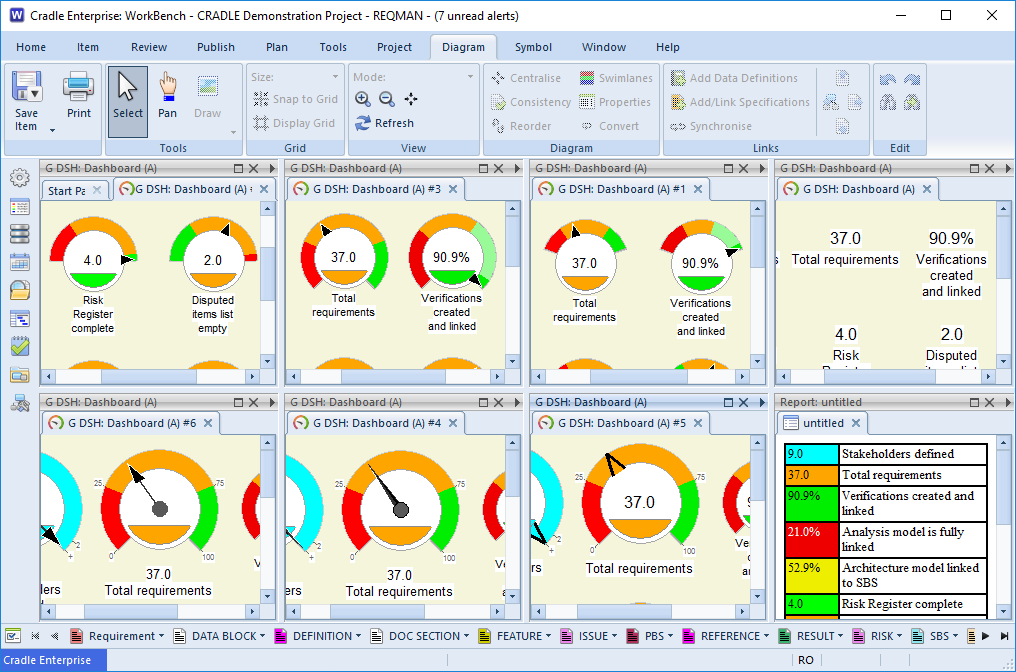Toggle Snap to Grid

[x=295, y=99]
